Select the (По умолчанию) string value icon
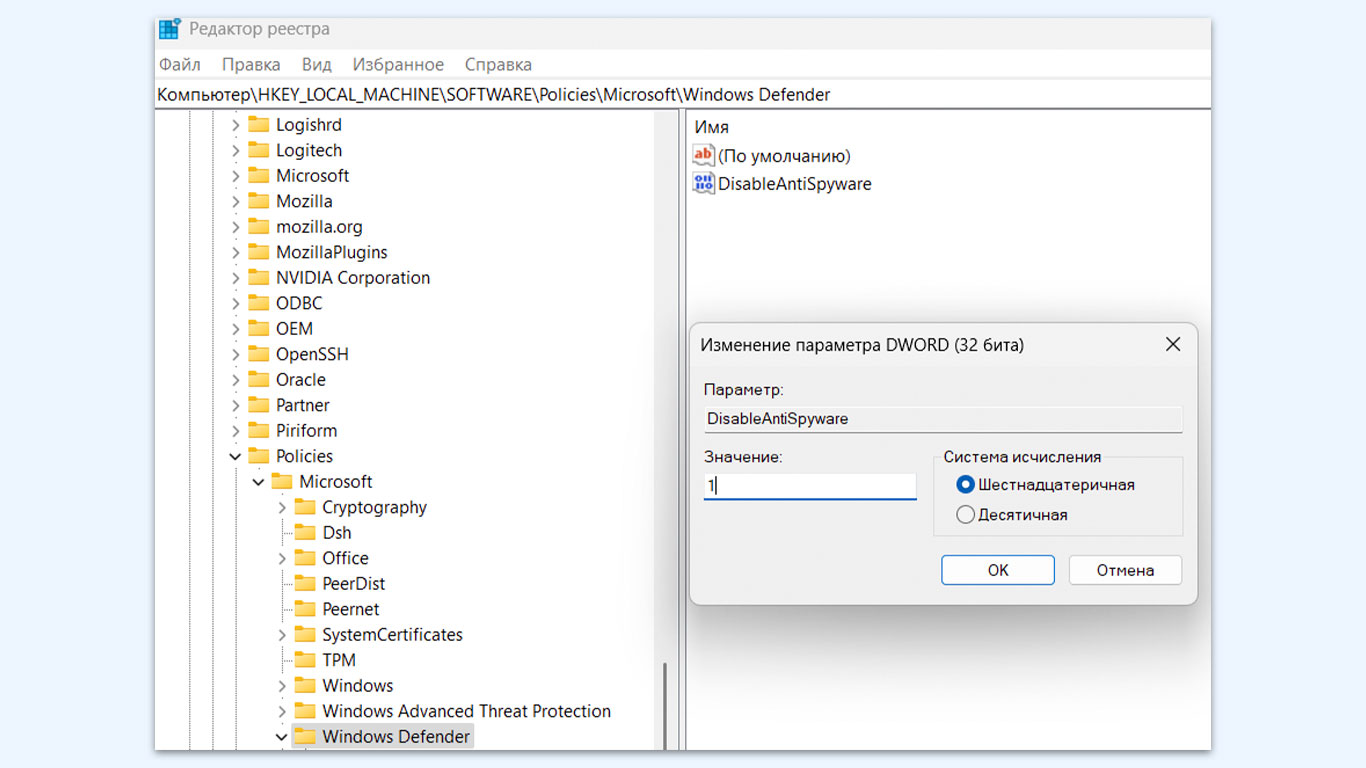Viewport: 1366px width, 768px height. pyautogui.click(x=704, y=155)
